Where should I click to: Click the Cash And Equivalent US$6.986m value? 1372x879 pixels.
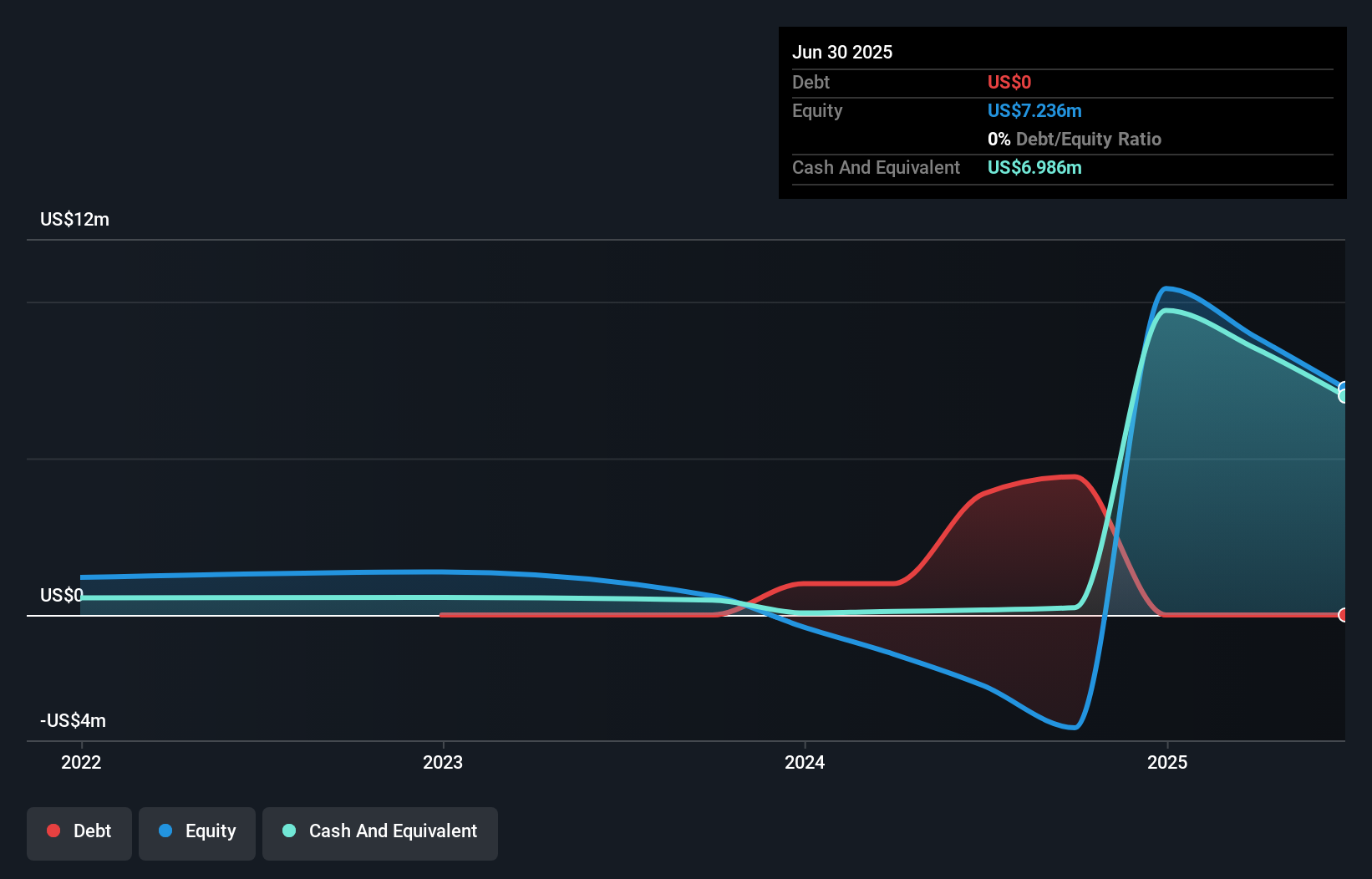coord(1034,167)
